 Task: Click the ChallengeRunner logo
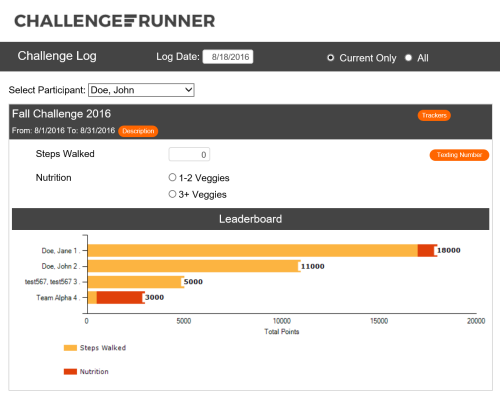(x=115, y=21)
